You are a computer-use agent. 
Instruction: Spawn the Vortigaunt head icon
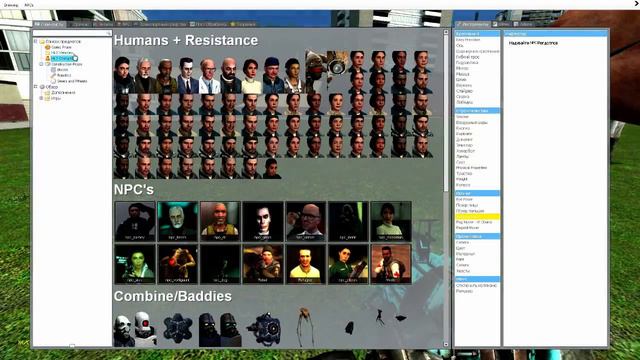click(316, 72)
